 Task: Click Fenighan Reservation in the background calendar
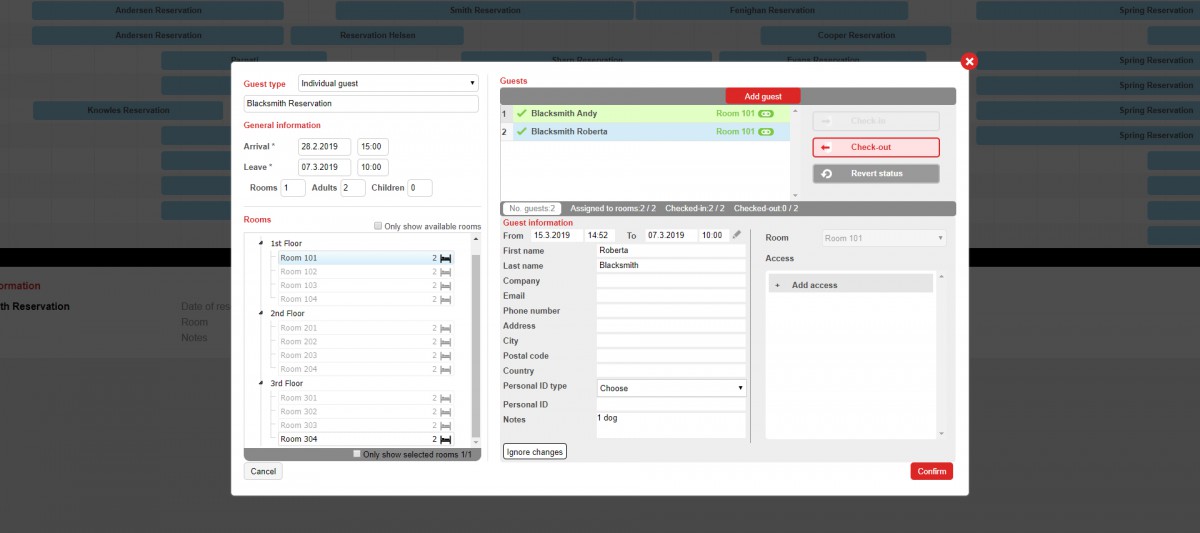tap(772, 10)
